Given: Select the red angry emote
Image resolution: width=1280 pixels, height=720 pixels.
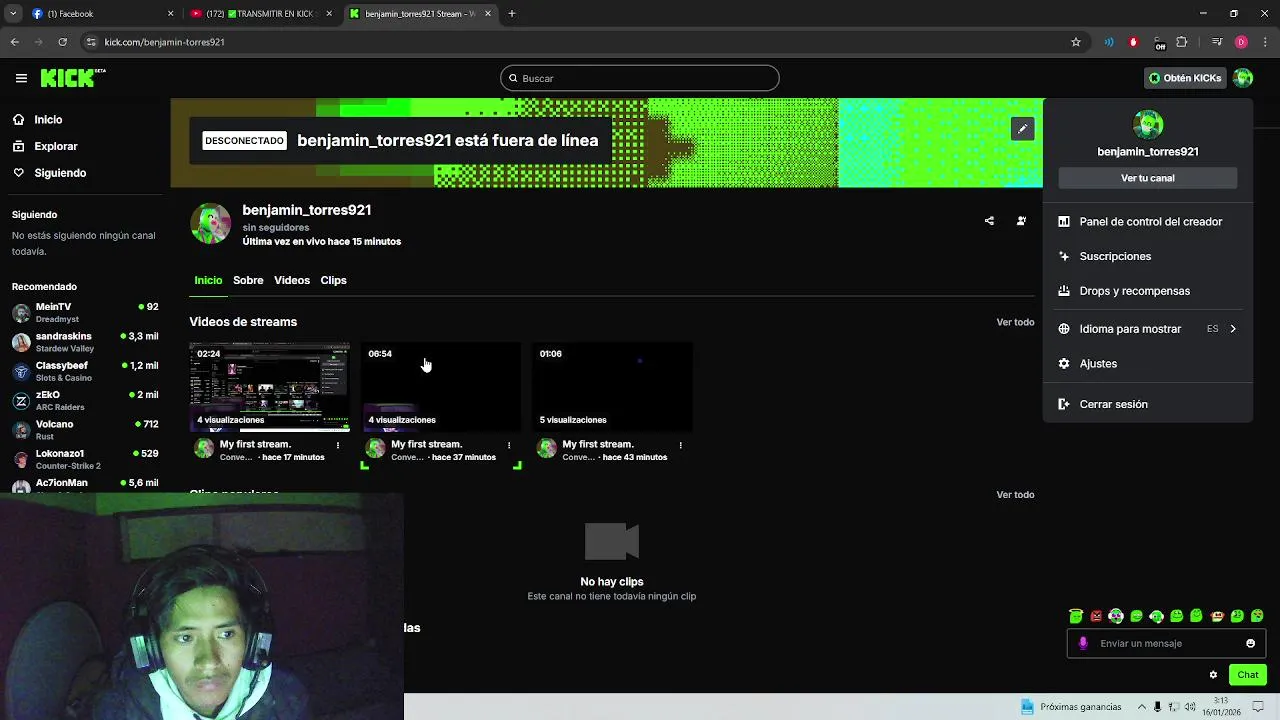Looking at the screenshot, I should tap(1096, 616).
